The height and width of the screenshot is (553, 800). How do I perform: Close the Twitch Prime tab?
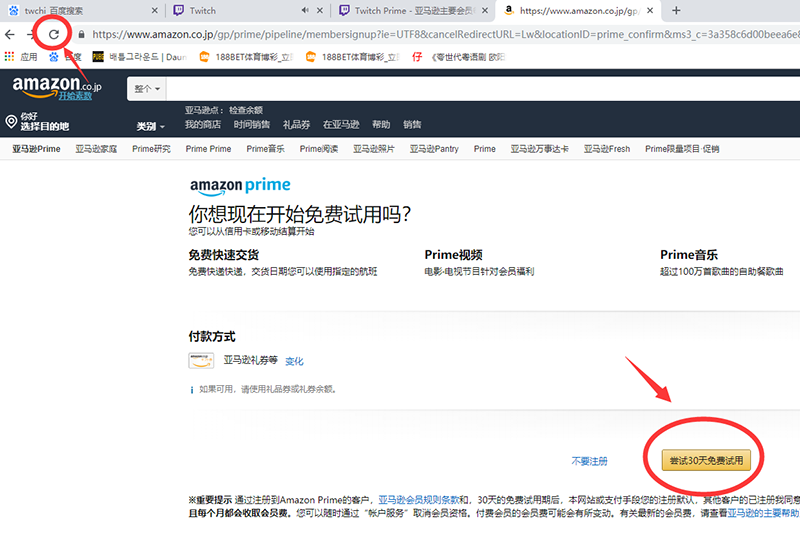[x=485, y=10]
